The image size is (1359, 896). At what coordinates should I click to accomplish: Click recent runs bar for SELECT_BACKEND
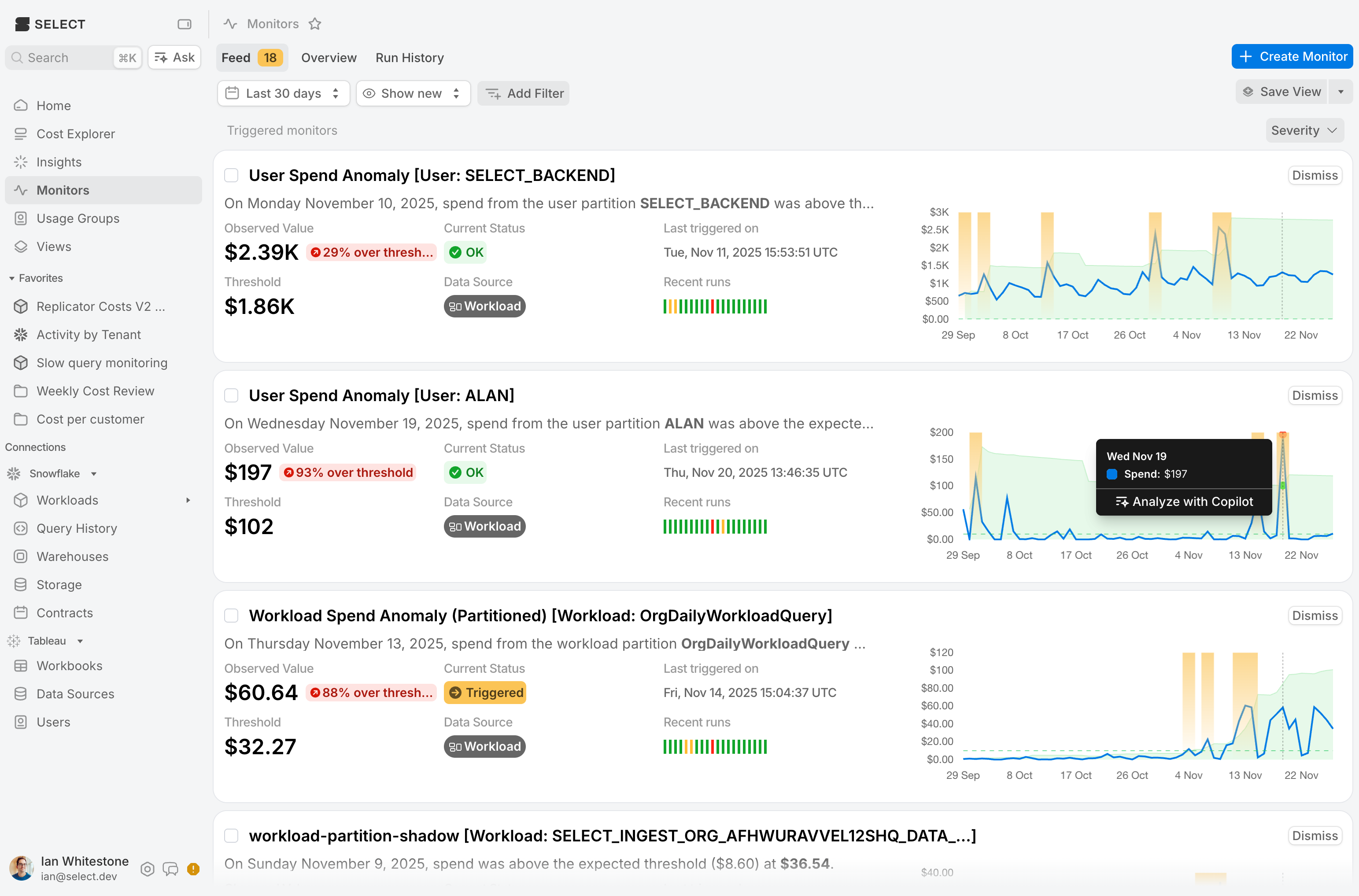[x=715, y=306]
